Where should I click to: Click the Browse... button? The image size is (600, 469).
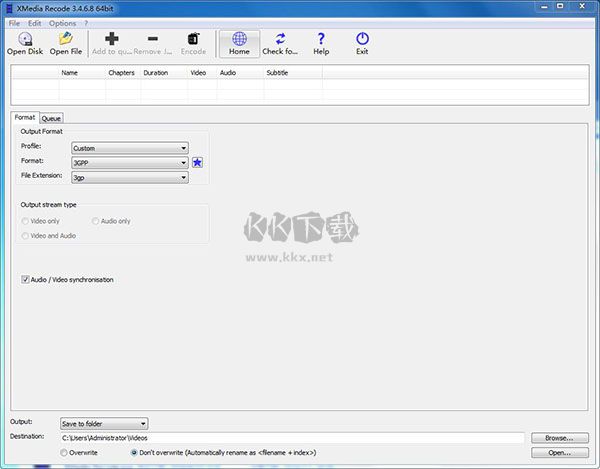tap(559, 438)
